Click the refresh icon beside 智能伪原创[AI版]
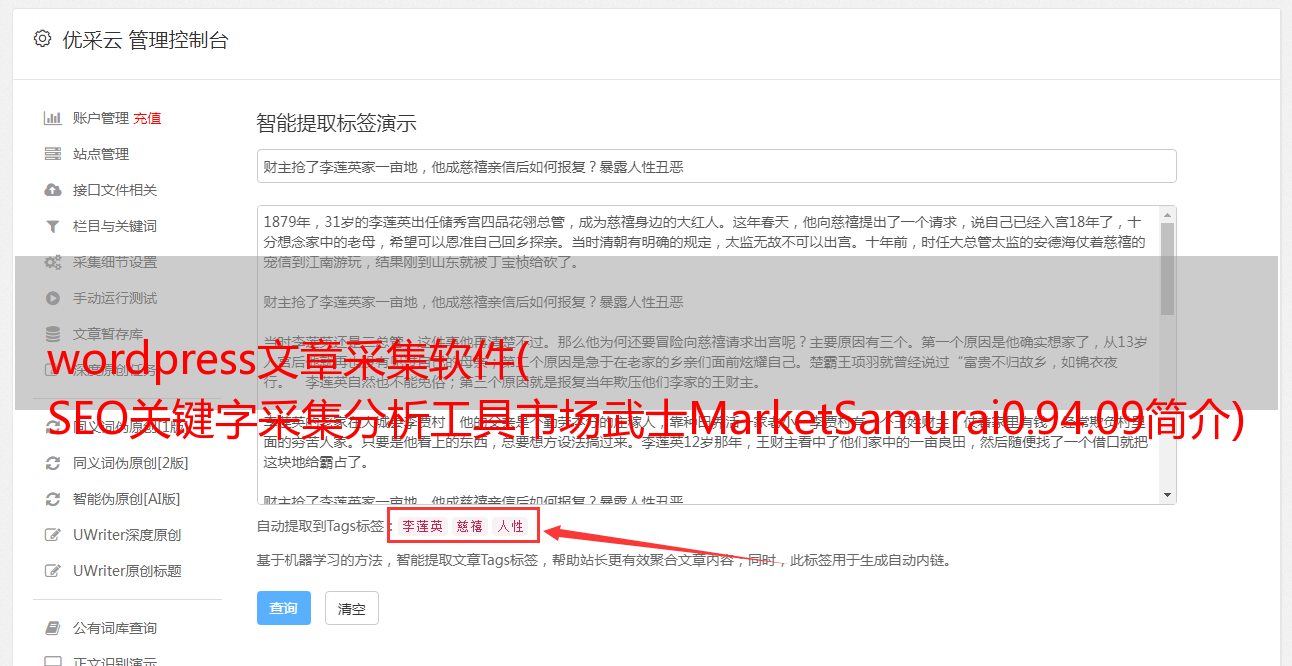 [53, 499]
